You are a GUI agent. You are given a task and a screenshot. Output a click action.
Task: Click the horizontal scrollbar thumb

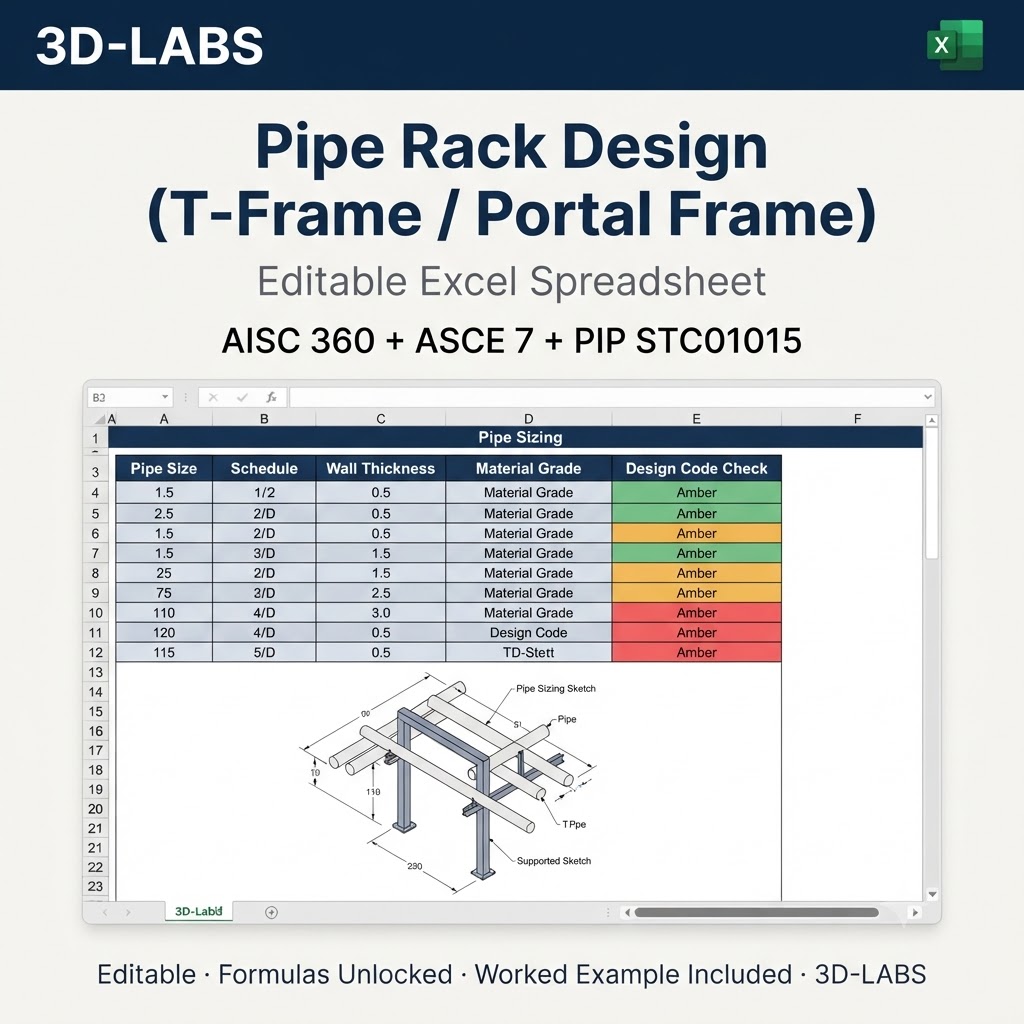click(x=756, y=912)
